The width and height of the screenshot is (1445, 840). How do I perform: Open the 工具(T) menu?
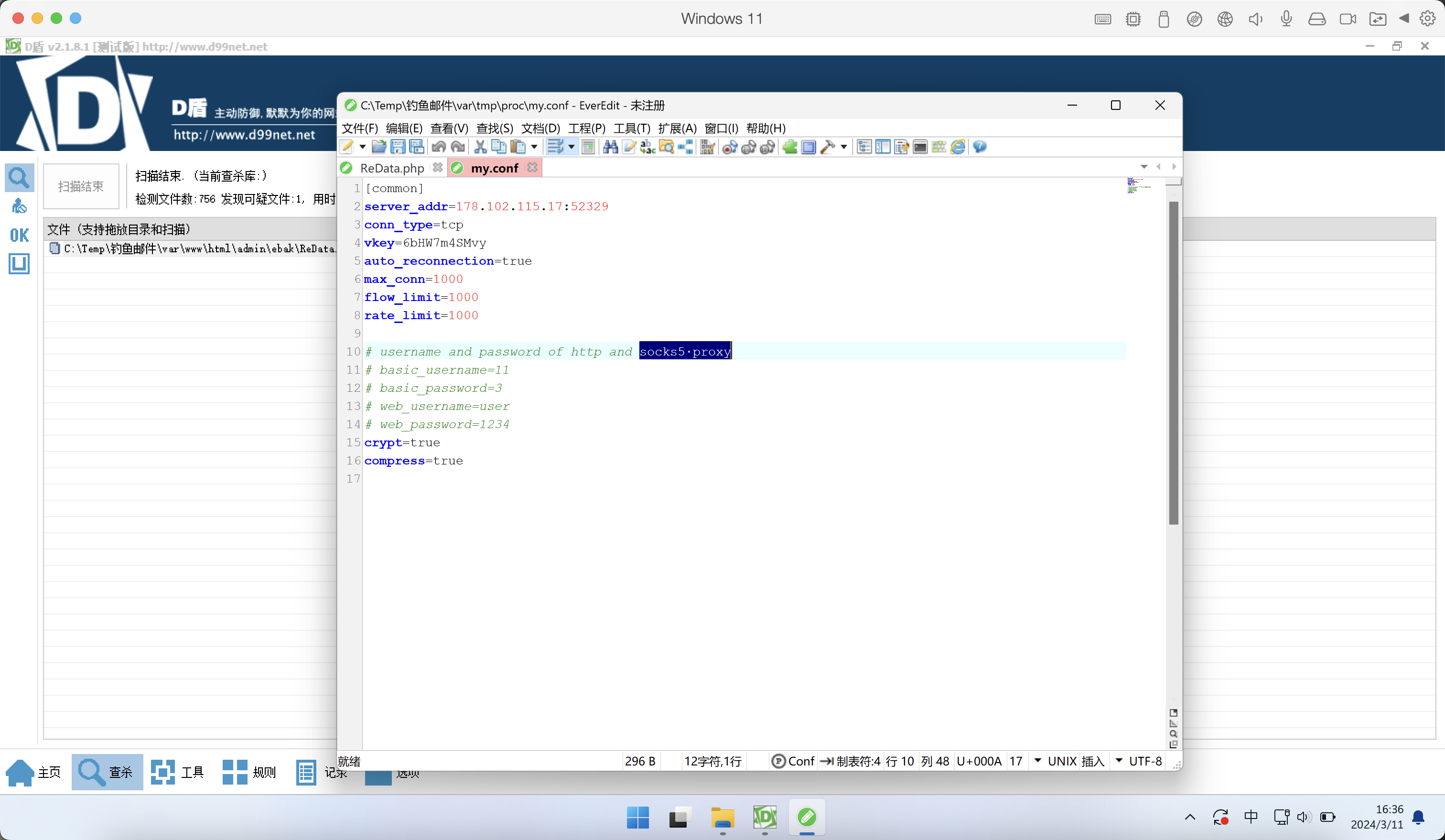pos(632,129)
